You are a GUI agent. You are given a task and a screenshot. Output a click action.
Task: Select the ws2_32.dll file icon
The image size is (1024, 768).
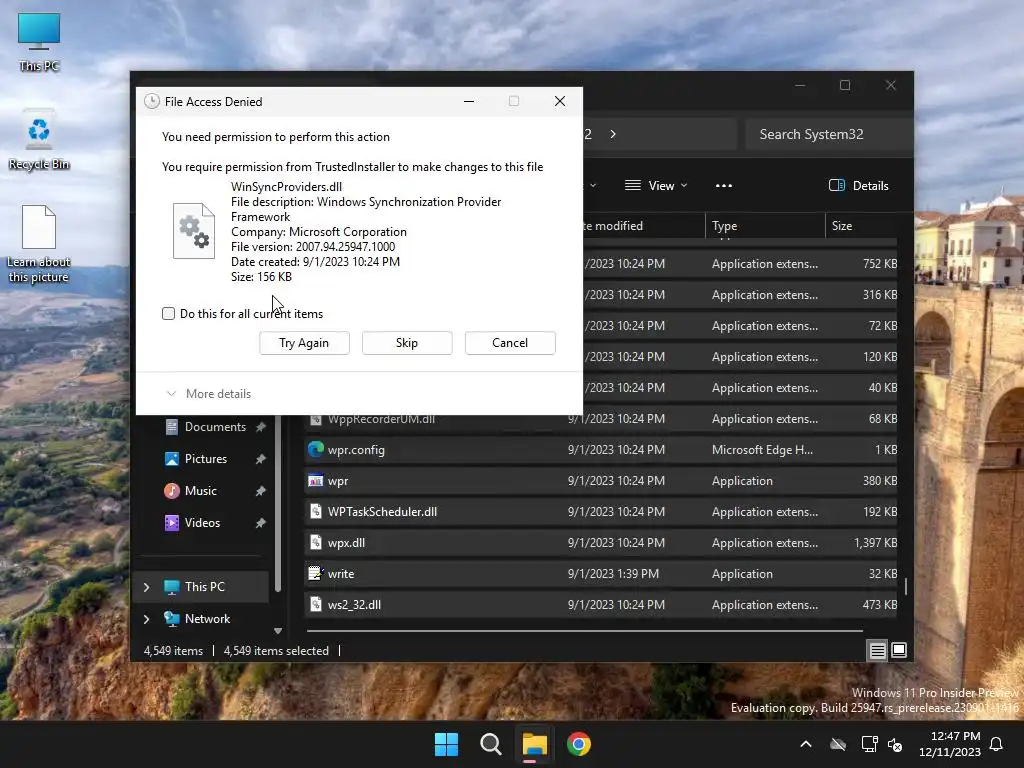click(315, 605)
